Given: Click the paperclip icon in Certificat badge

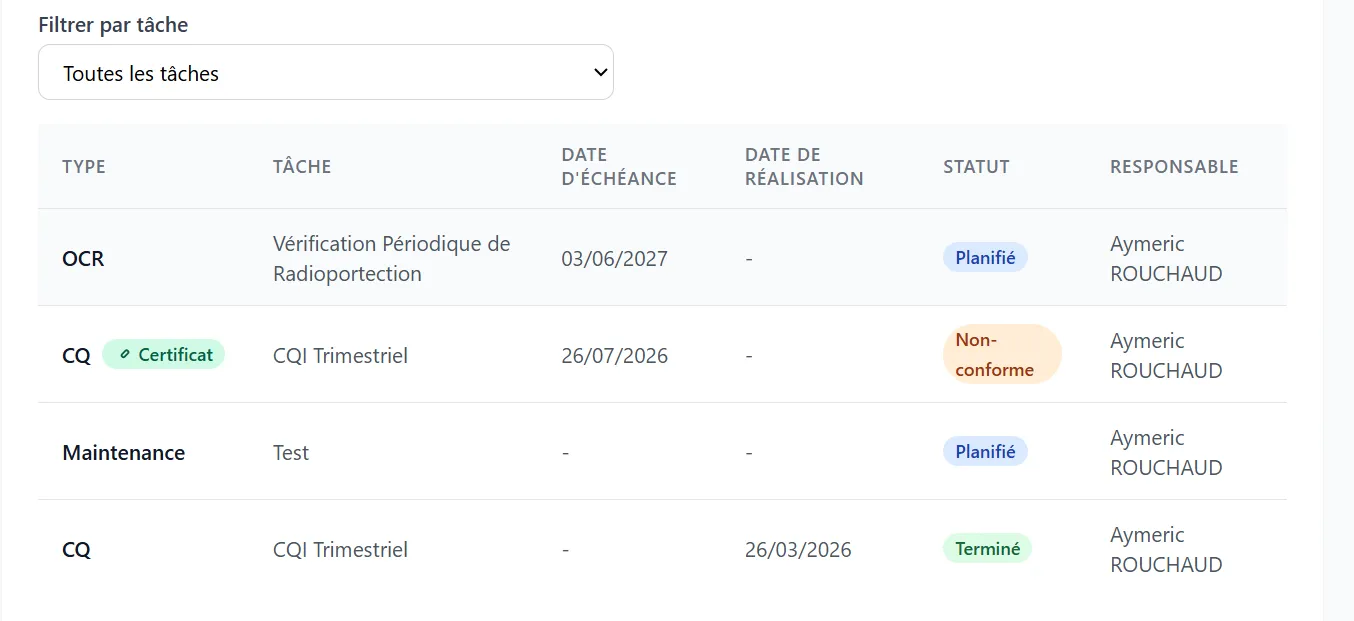Looking at the screenshot, I should point(125,354).
